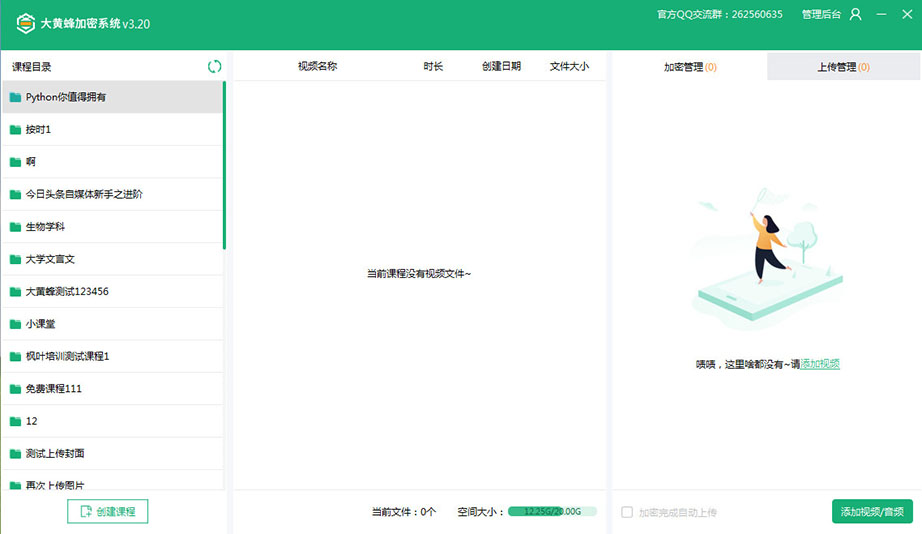Click folder icon beside 小课堂
The width and height of the screenshot is (922, 534).
pyautogui.click(x=15, y=324)
